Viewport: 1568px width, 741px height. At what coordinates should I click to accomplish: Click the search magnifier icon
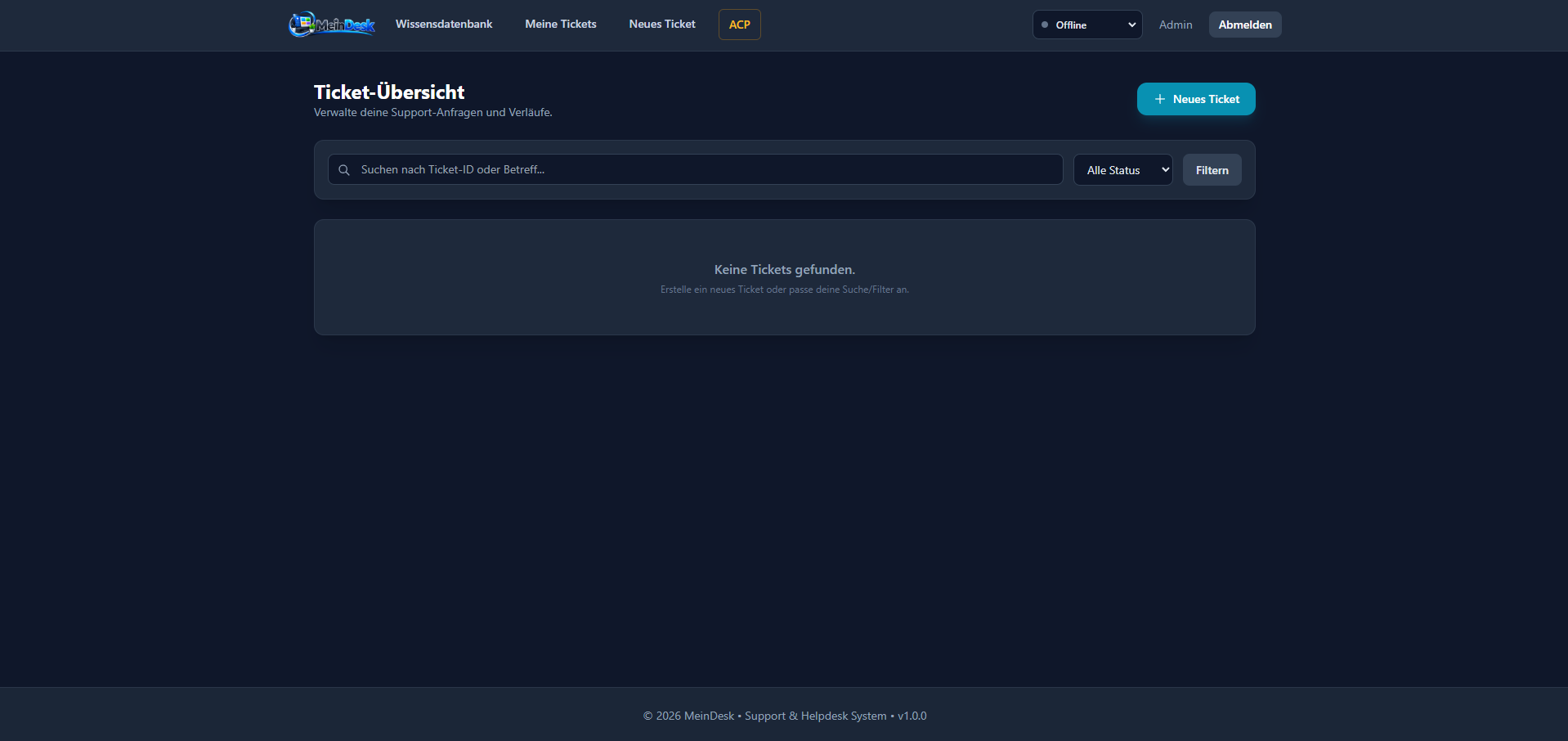tap(344, 170)
